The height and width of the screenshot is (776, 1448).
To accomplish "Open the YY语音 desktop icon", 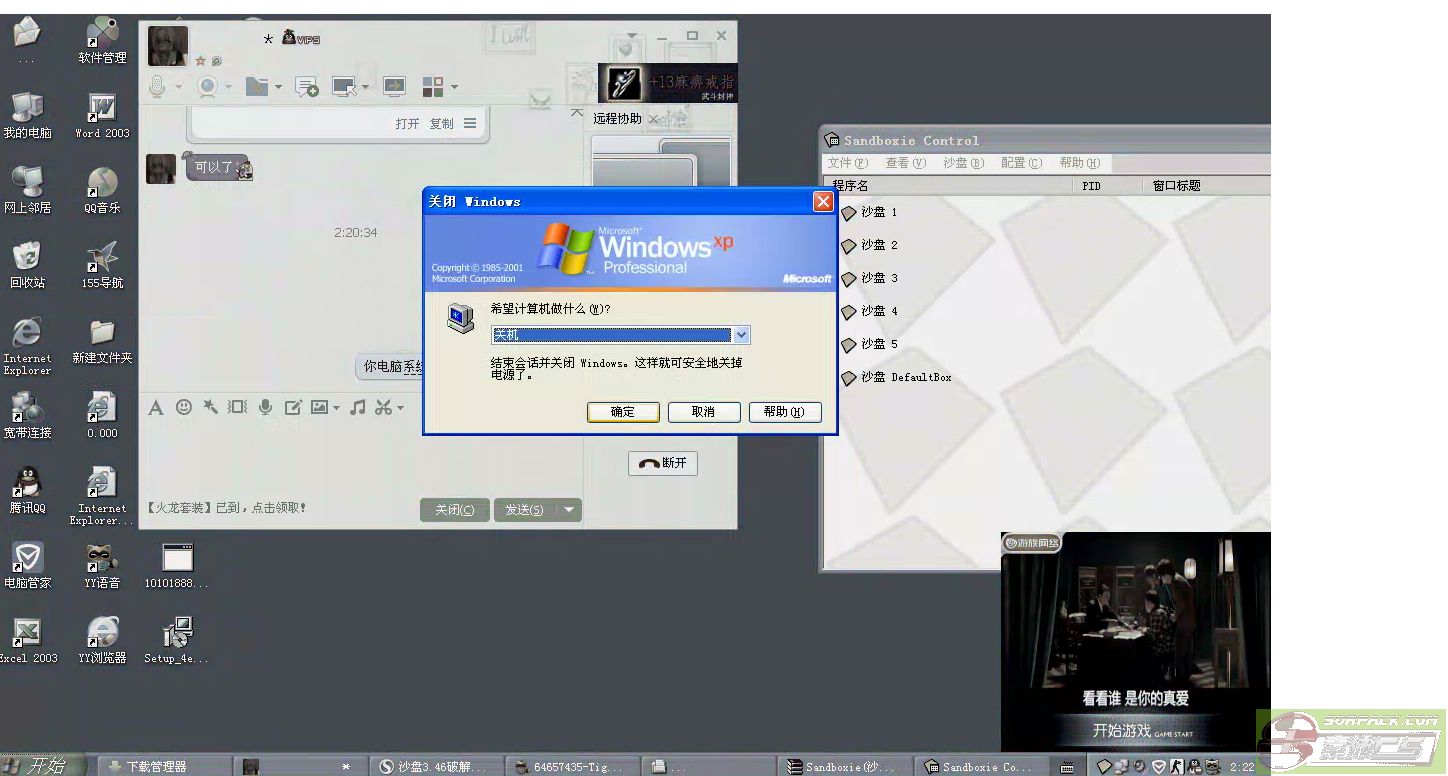I will [x=102, y=565].
